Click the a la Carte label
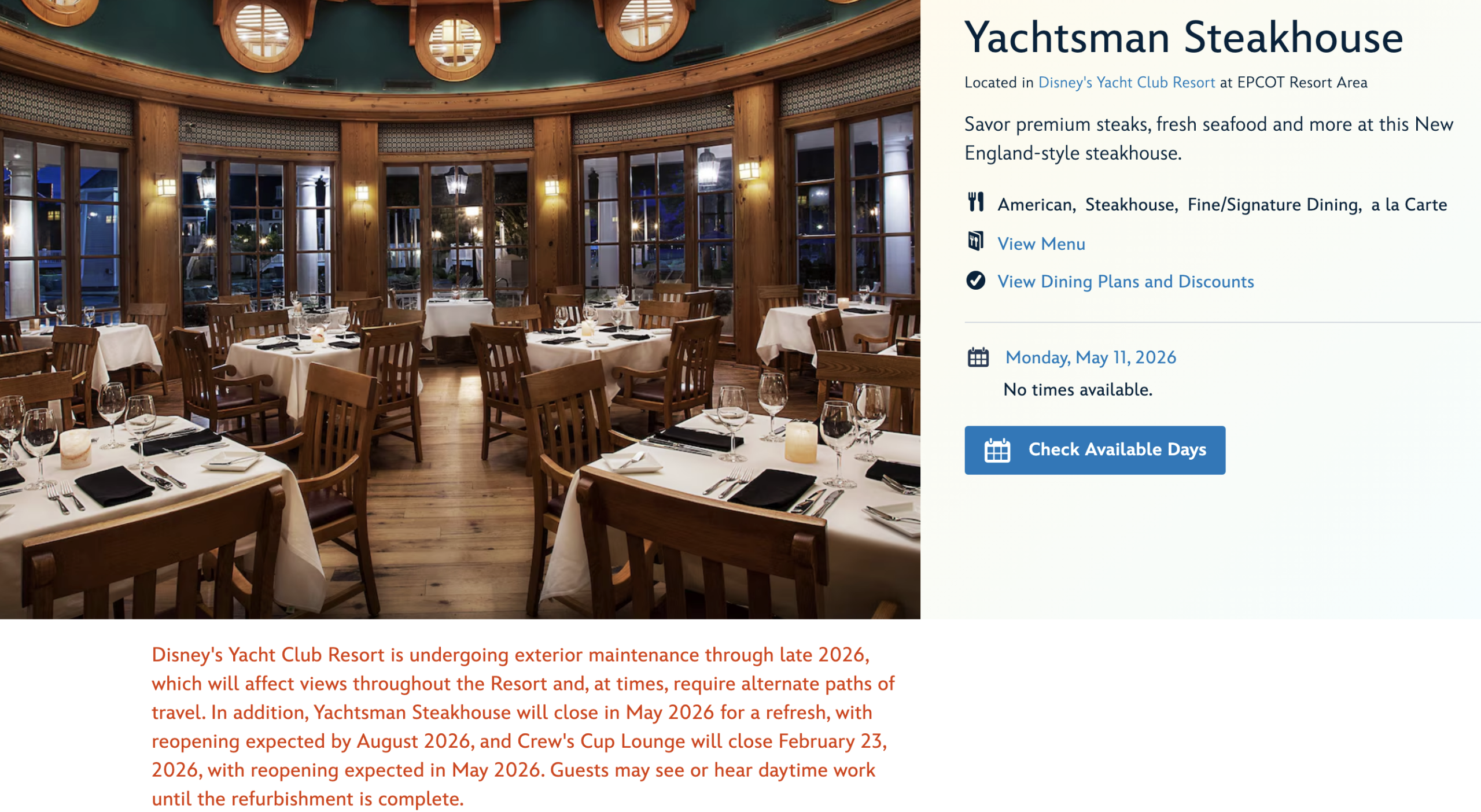This screenshot has width=1481, height=812. click(1409, 205)
